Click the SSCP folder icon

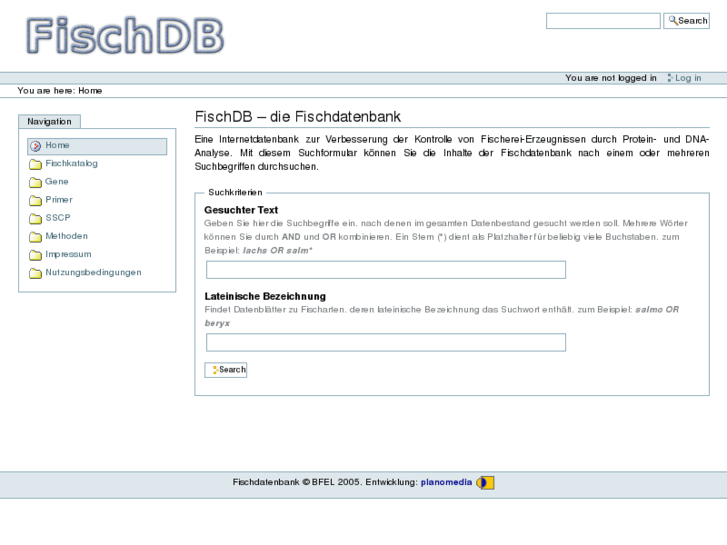(35, 218)
